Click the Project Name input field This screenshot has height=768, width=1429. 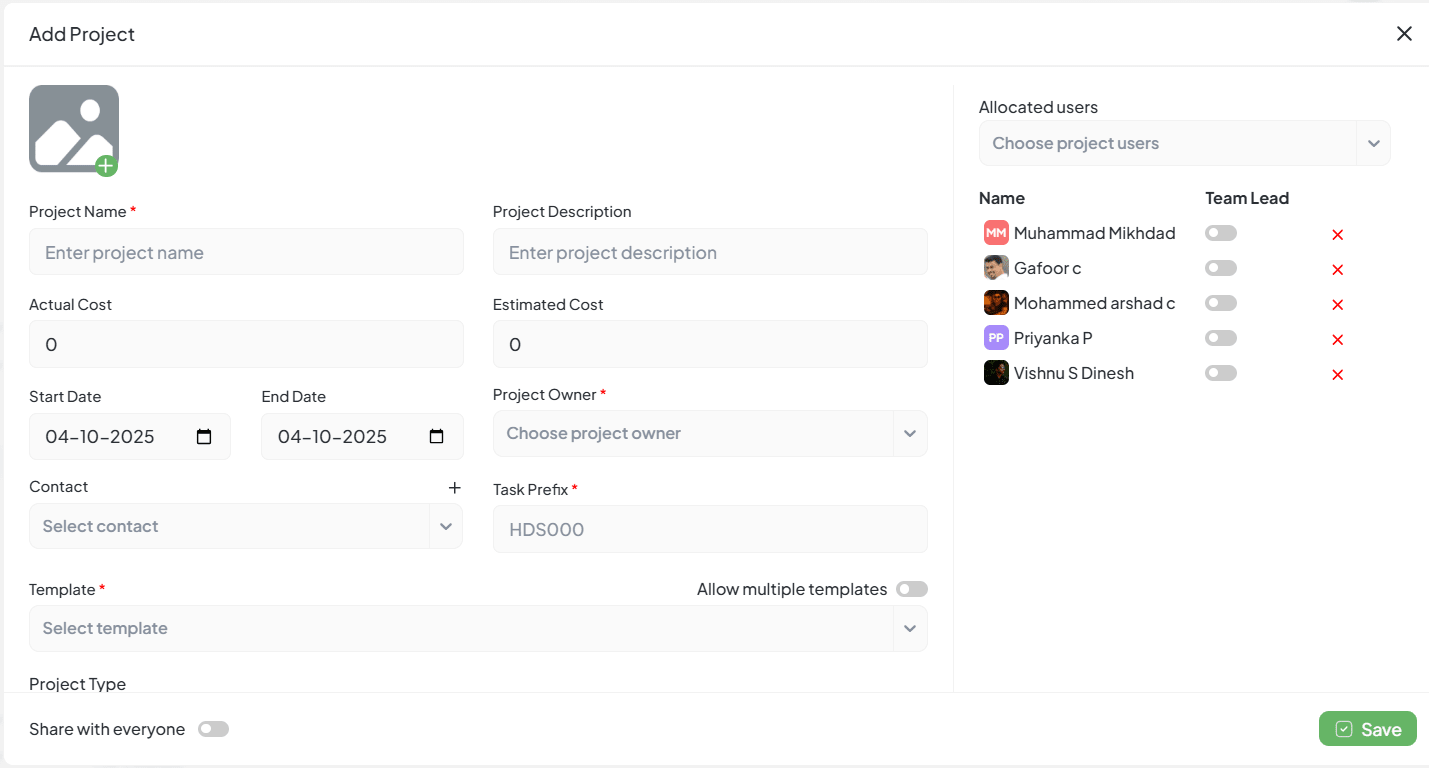[x=246, y=253]
